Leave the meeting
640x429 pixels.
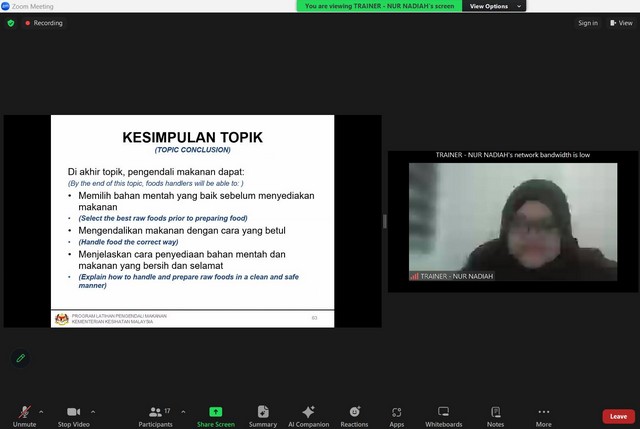(618, 416)
